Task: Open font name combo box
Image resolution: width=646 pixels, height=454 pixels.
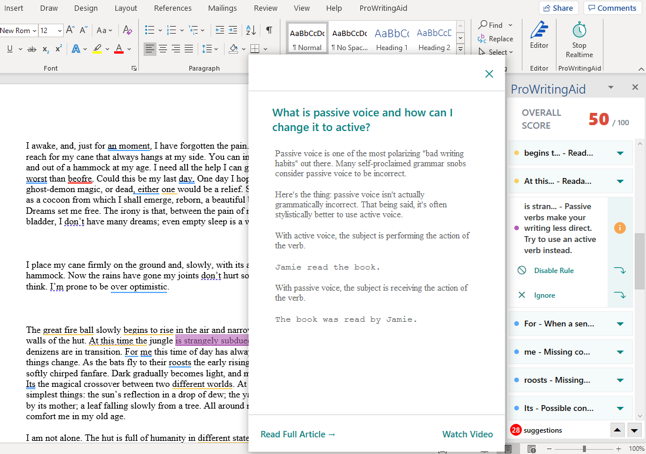Action: 19,30
